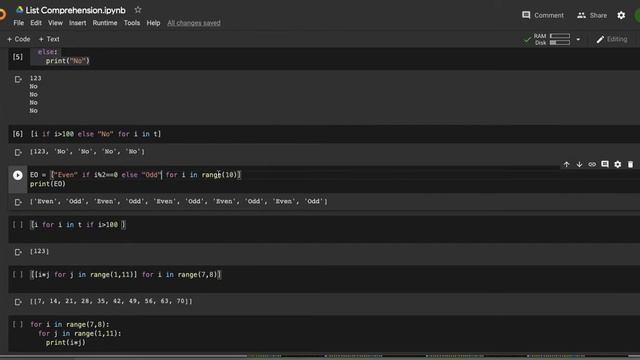
Task: Run the EO even/odd cell
Action: (x=18, y=175)
